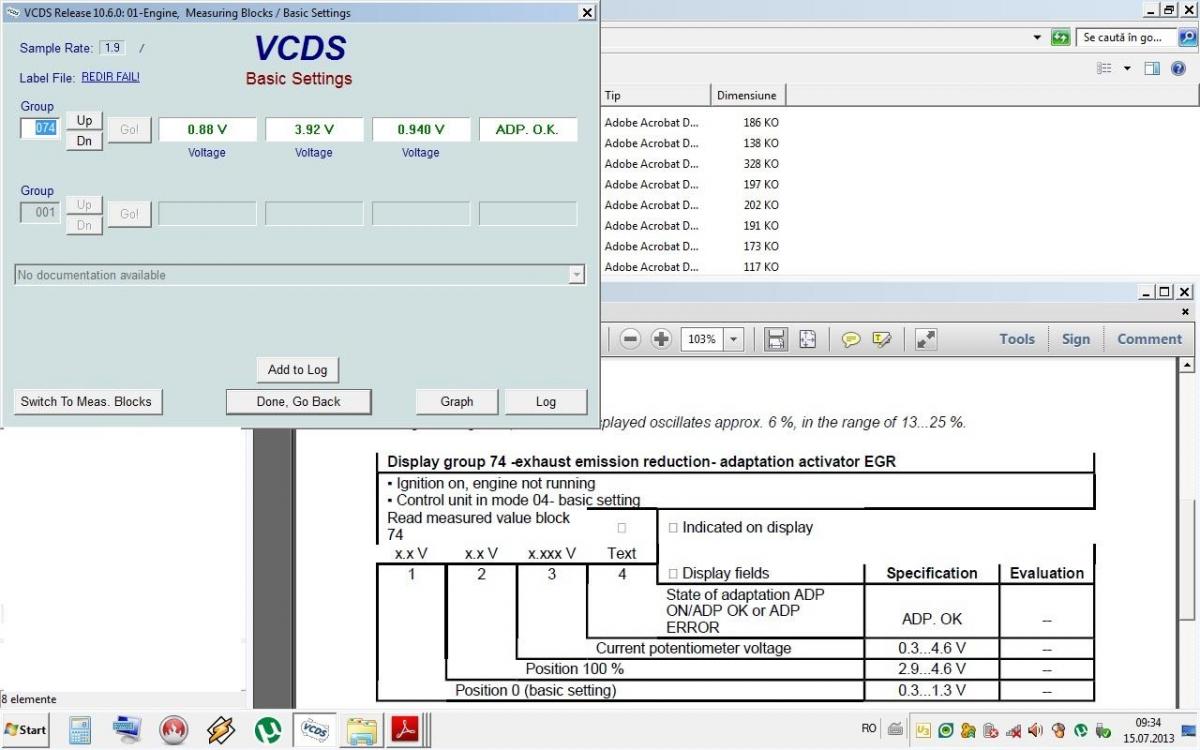Screen dimensions: 1200x750
Task: Click the green refresh icon in Explorer
Action: [x=1060, y=37]
